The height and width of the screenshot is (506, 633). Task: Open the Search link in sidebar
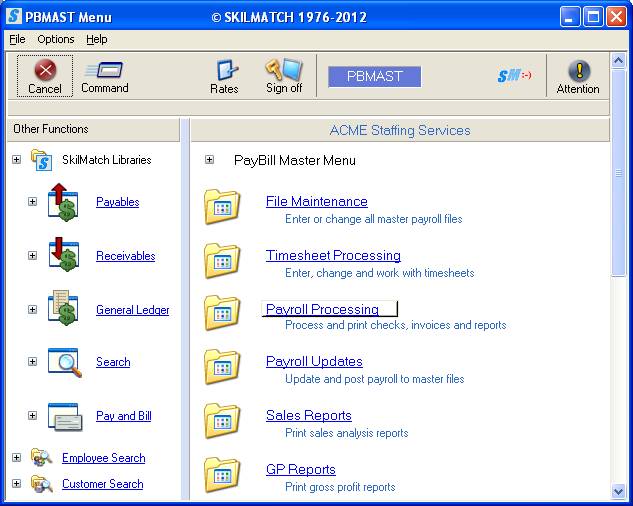(113, 362)
